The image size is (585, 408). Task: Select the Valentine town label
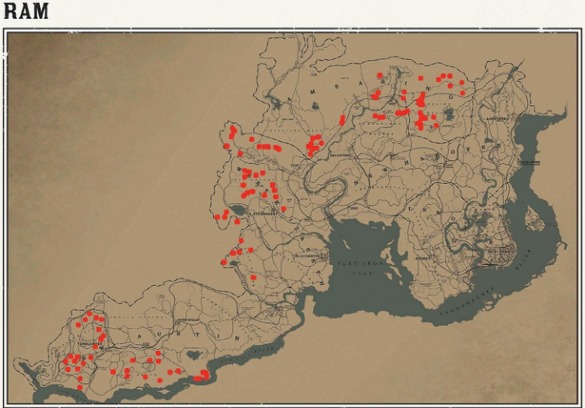[340, 155]
